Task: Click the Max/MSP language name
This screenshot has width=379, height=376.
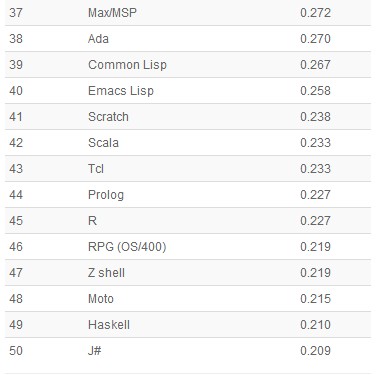Action: (x=112, y=13)
